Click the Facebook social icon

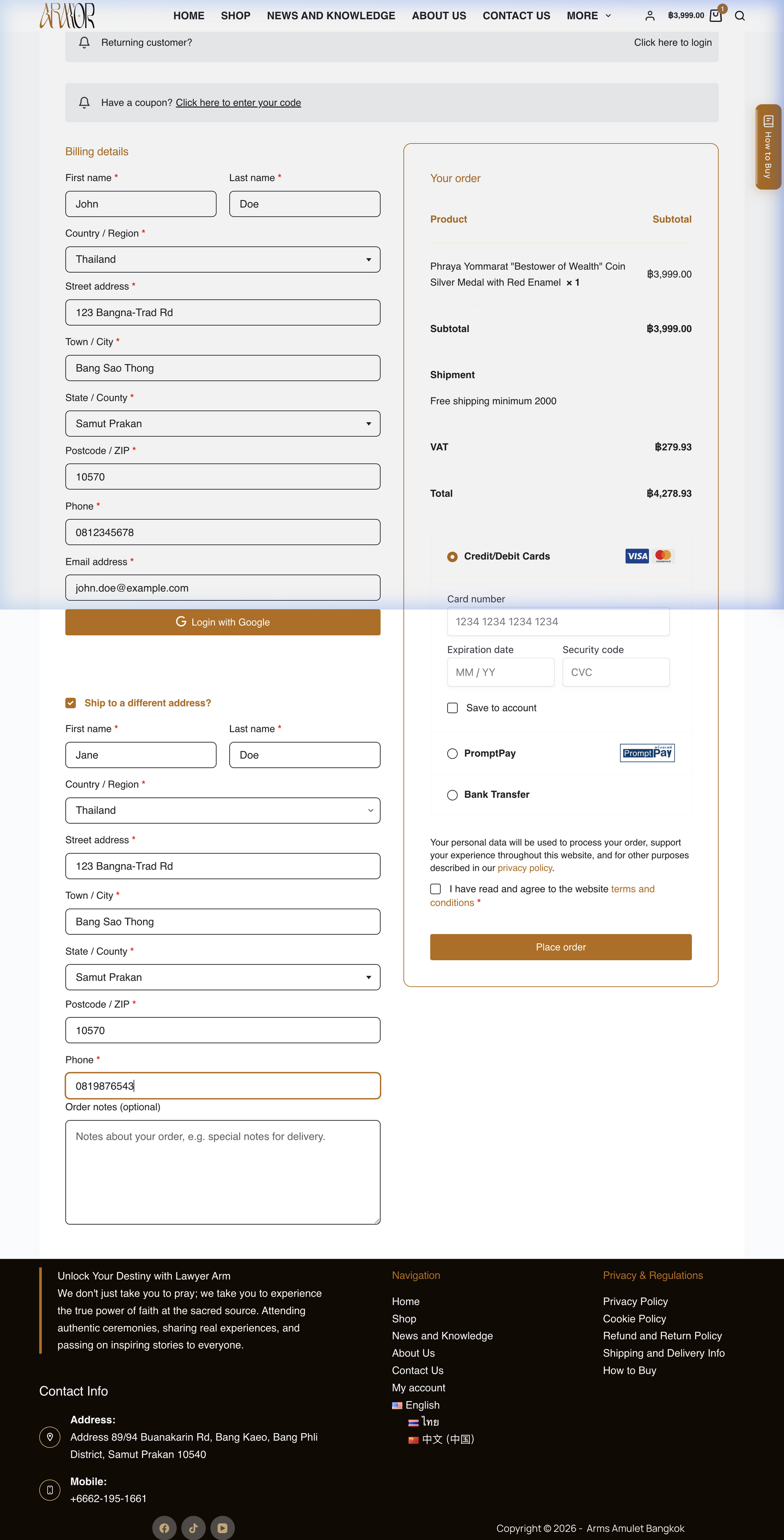coord(164,1528)
